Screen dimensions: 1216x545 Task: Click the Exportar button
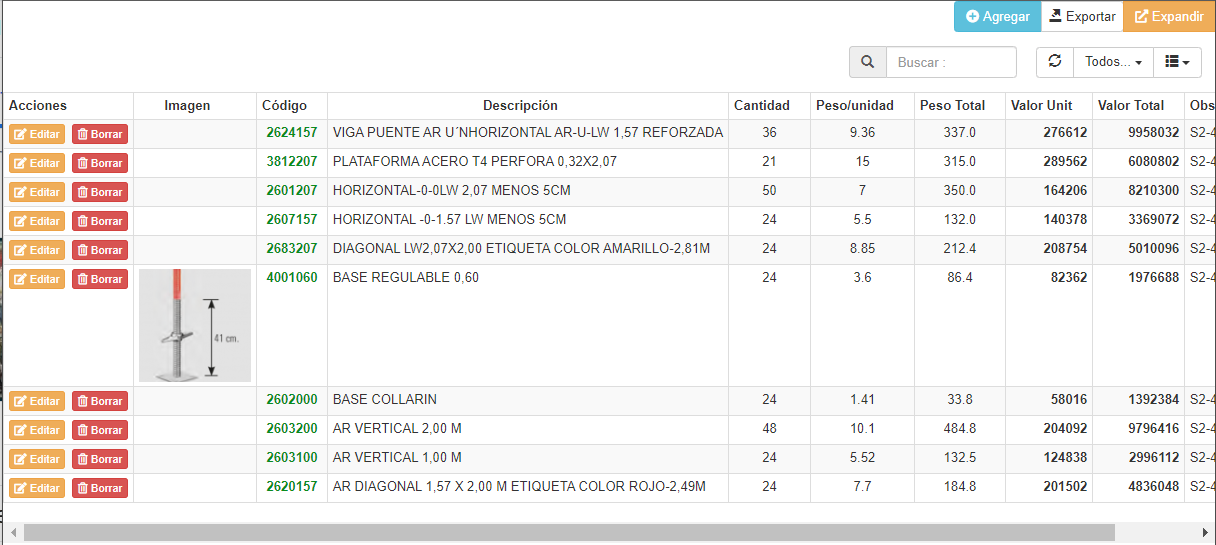(x=1081, y=16)
